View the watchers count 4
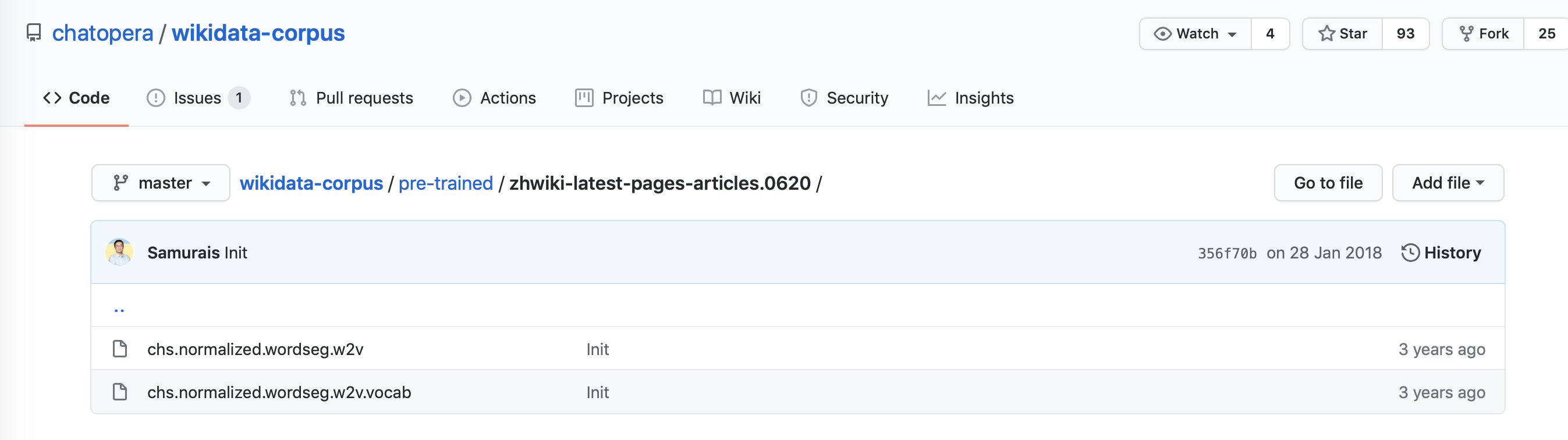 [x=1271, y=34]
